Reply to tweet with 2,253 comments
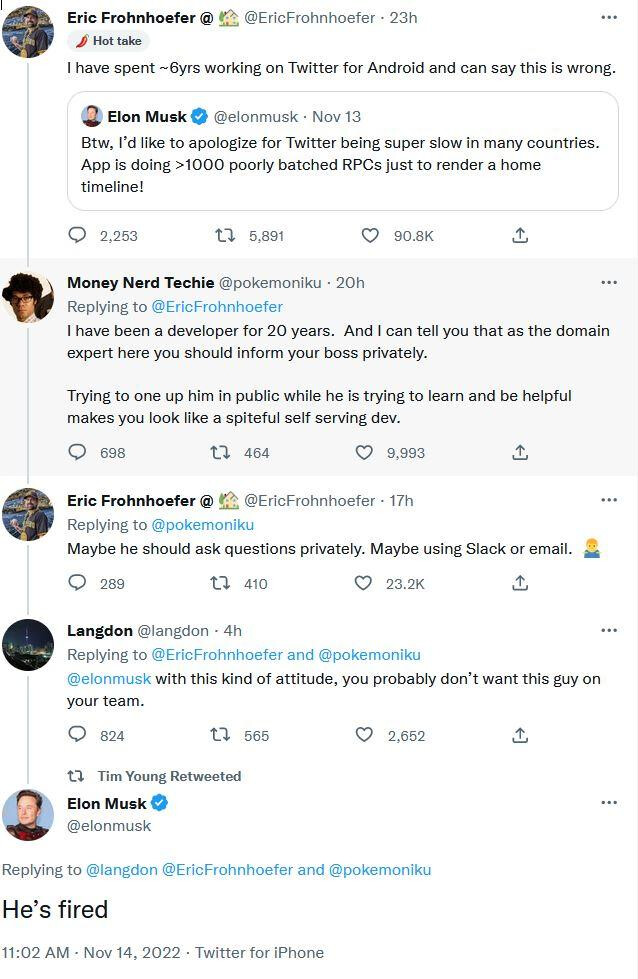 pyautogui.click(x=77, y=235)
